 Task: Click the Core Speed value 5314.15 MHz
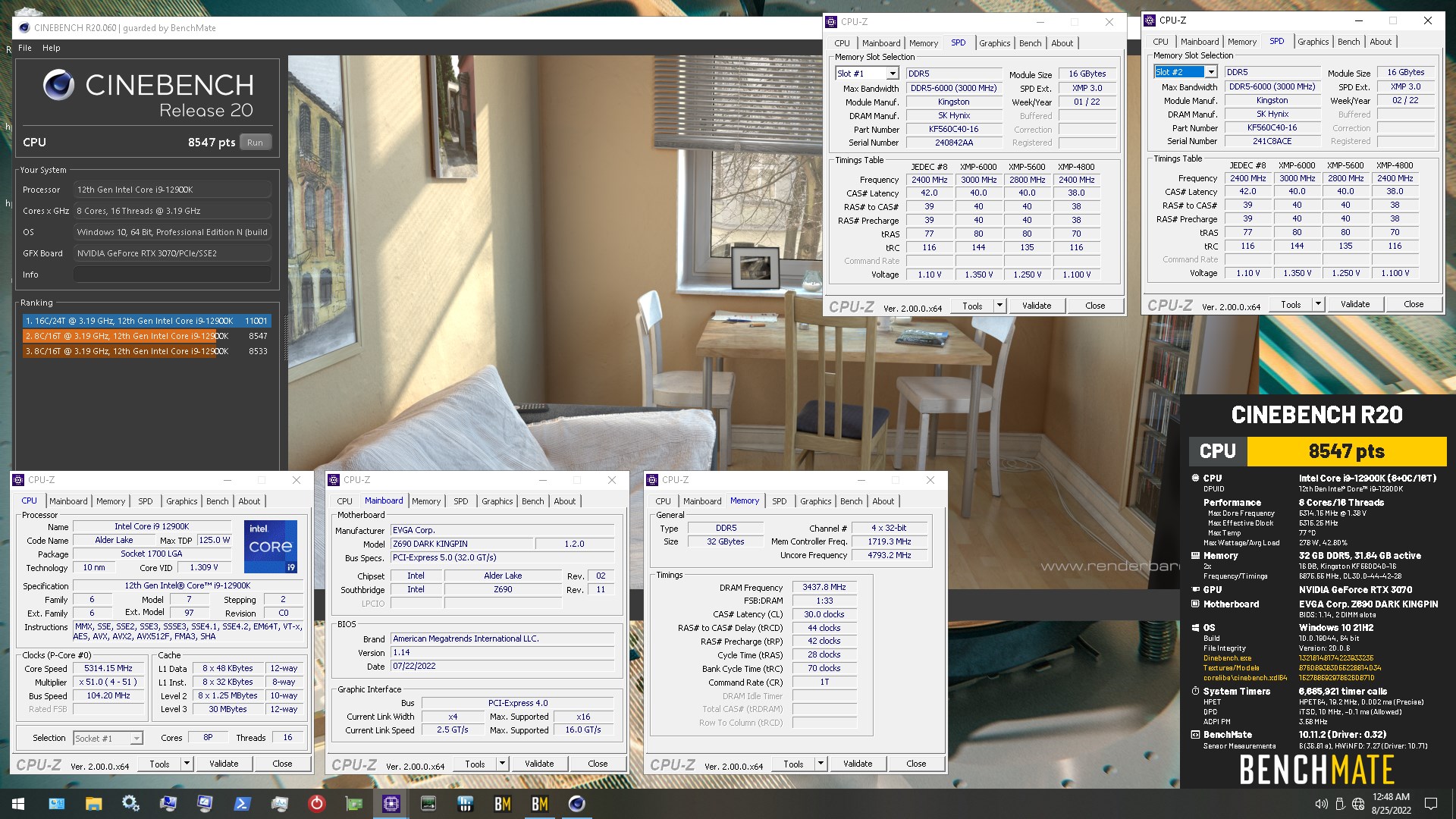point(108,668)
